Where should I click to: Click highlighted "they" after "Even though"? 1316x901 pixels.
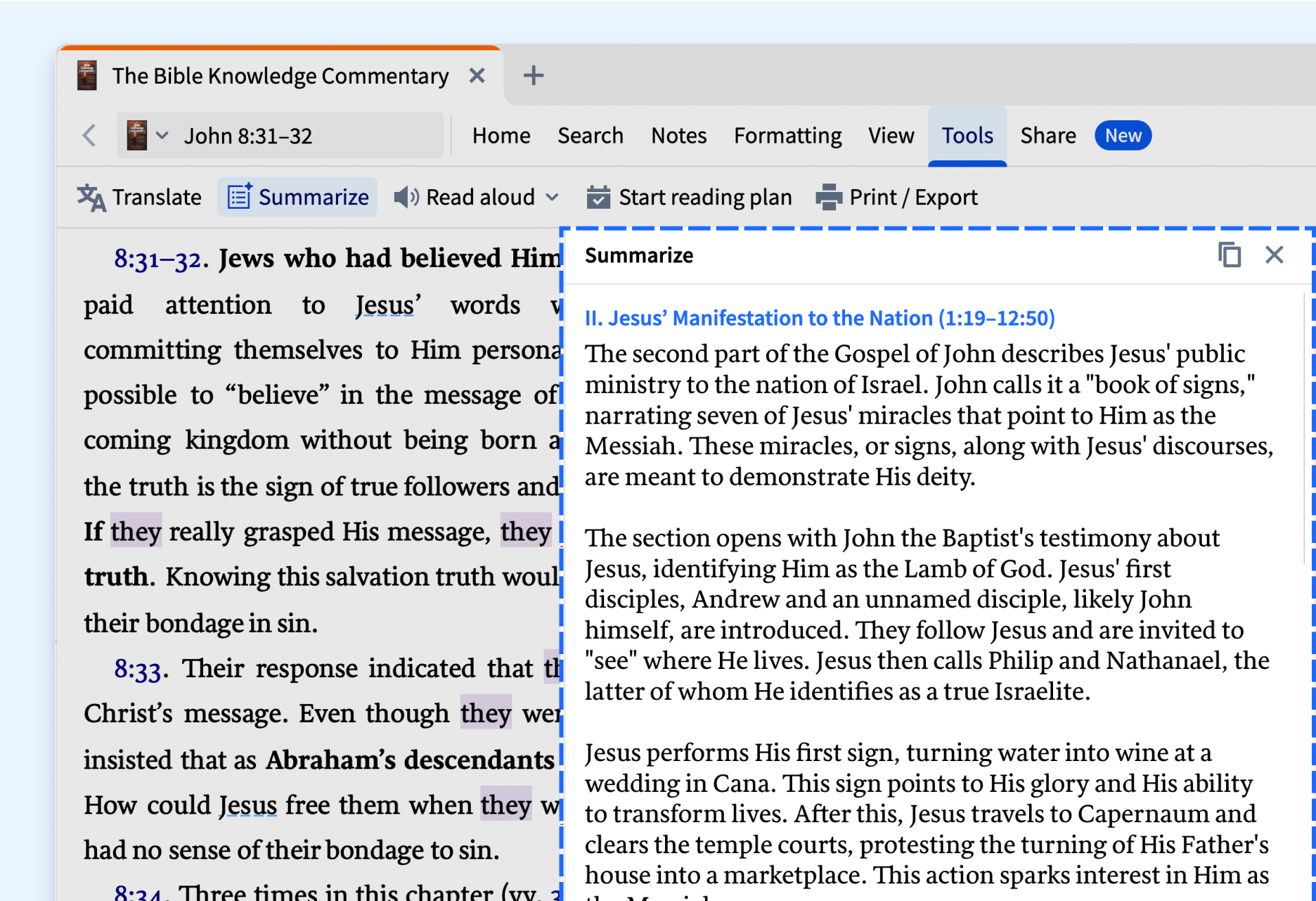pos(486,713)
